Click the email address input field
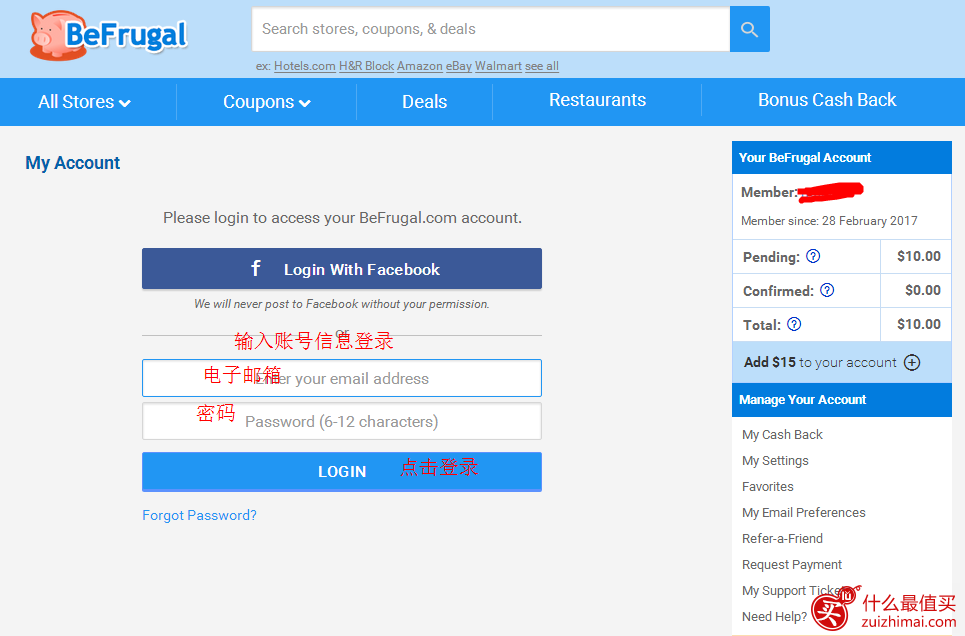The height and width of the screenshot is (636, 965). (x=342, y=378)
